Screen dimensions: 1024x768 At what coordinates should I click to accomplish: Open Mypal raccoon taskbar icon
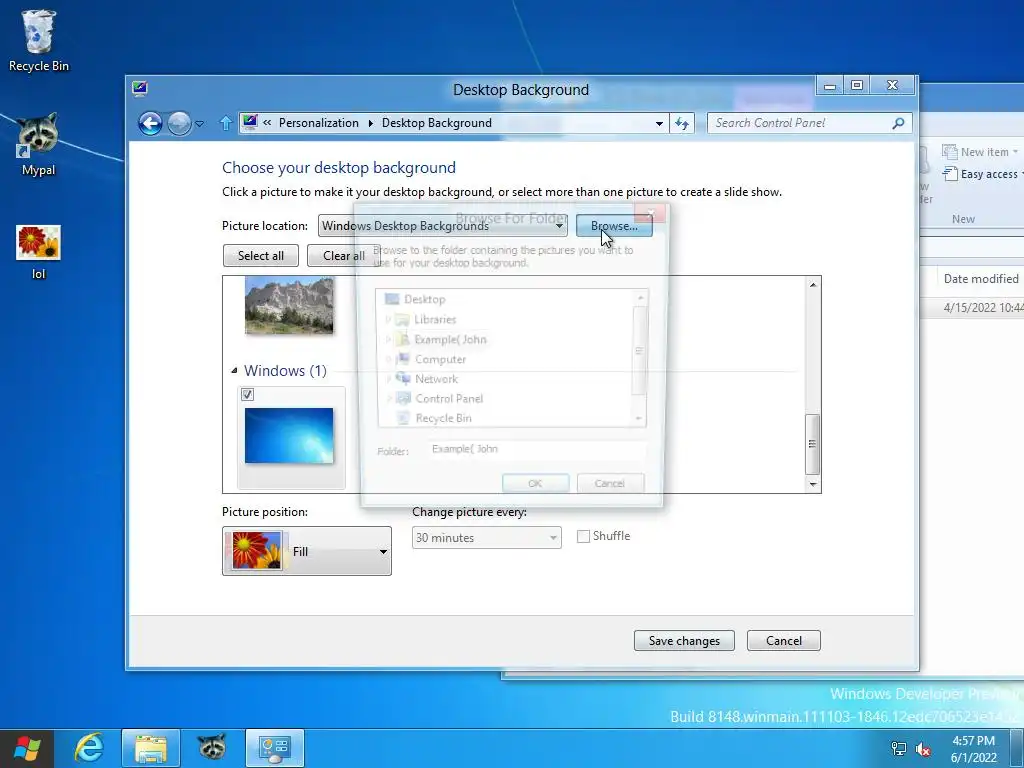(212, 748)
